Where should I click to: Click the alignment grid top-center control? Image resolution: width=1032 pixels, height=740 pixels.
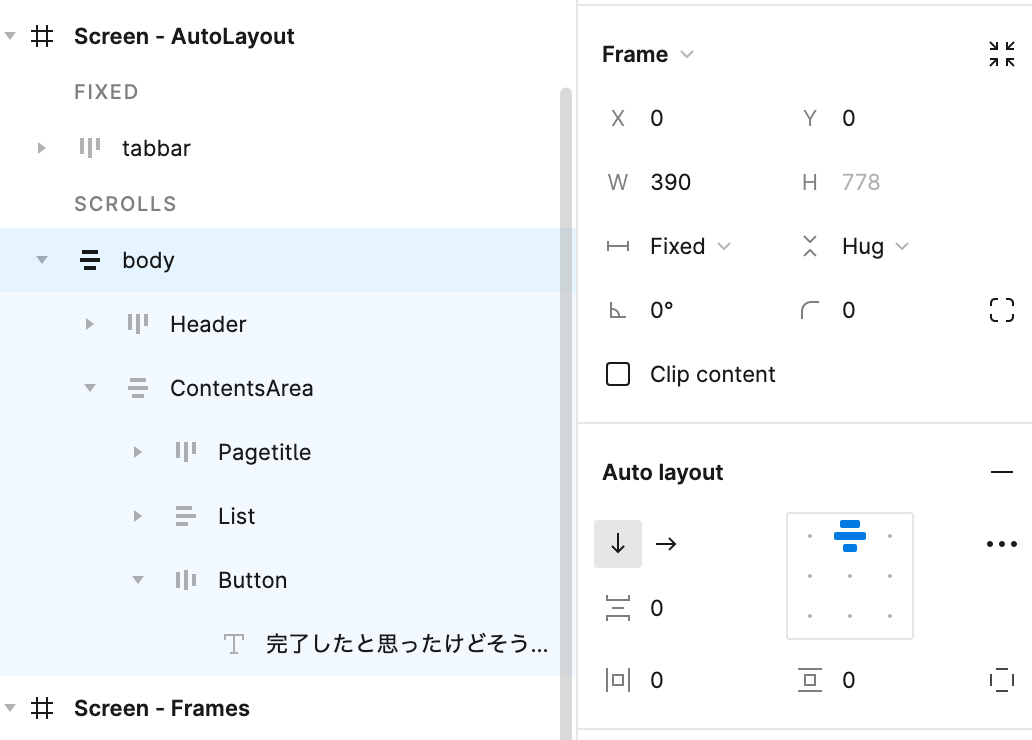pos(850,536)
